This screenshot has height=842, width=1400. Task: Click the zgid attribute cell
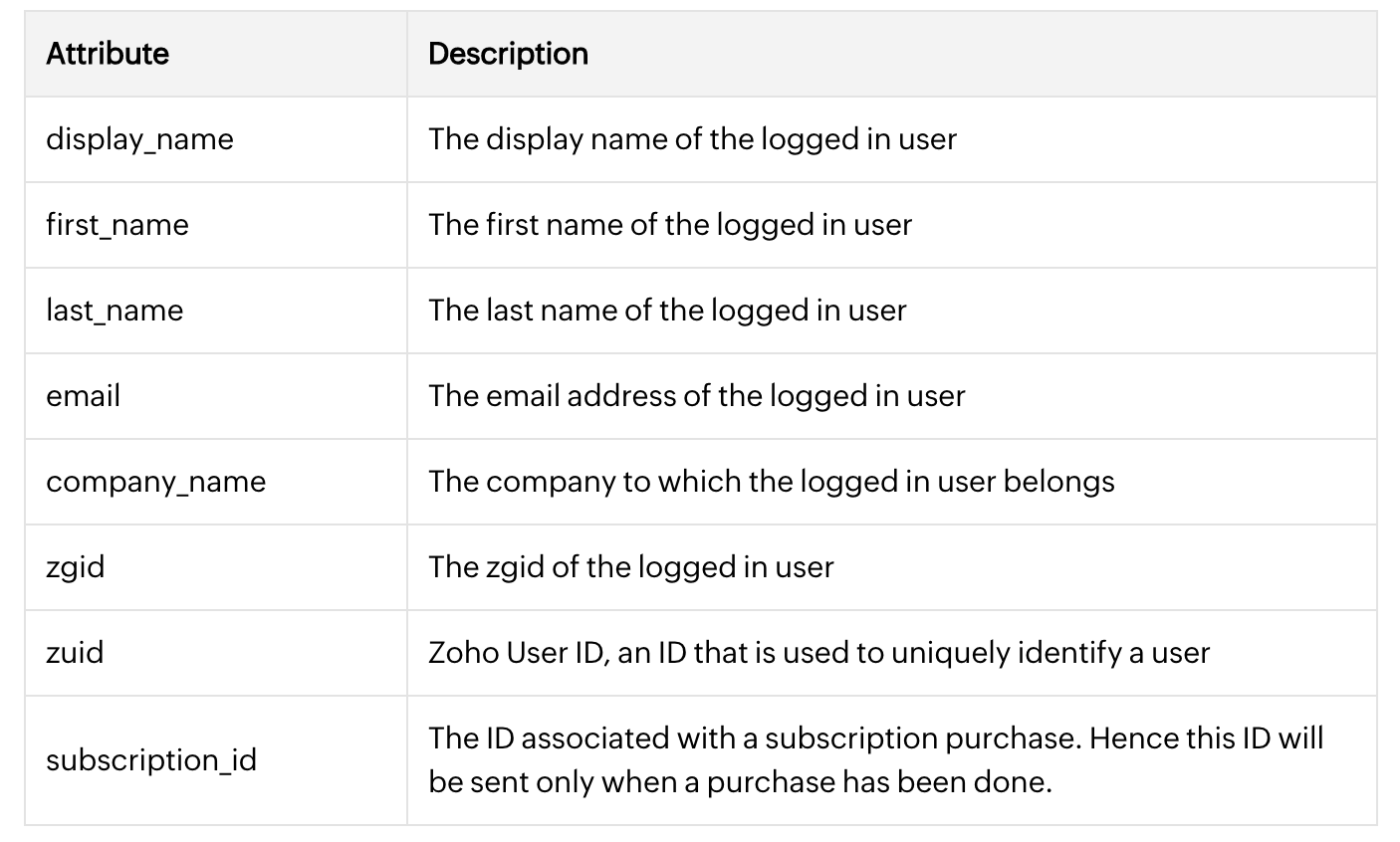[x=75, y=567]
